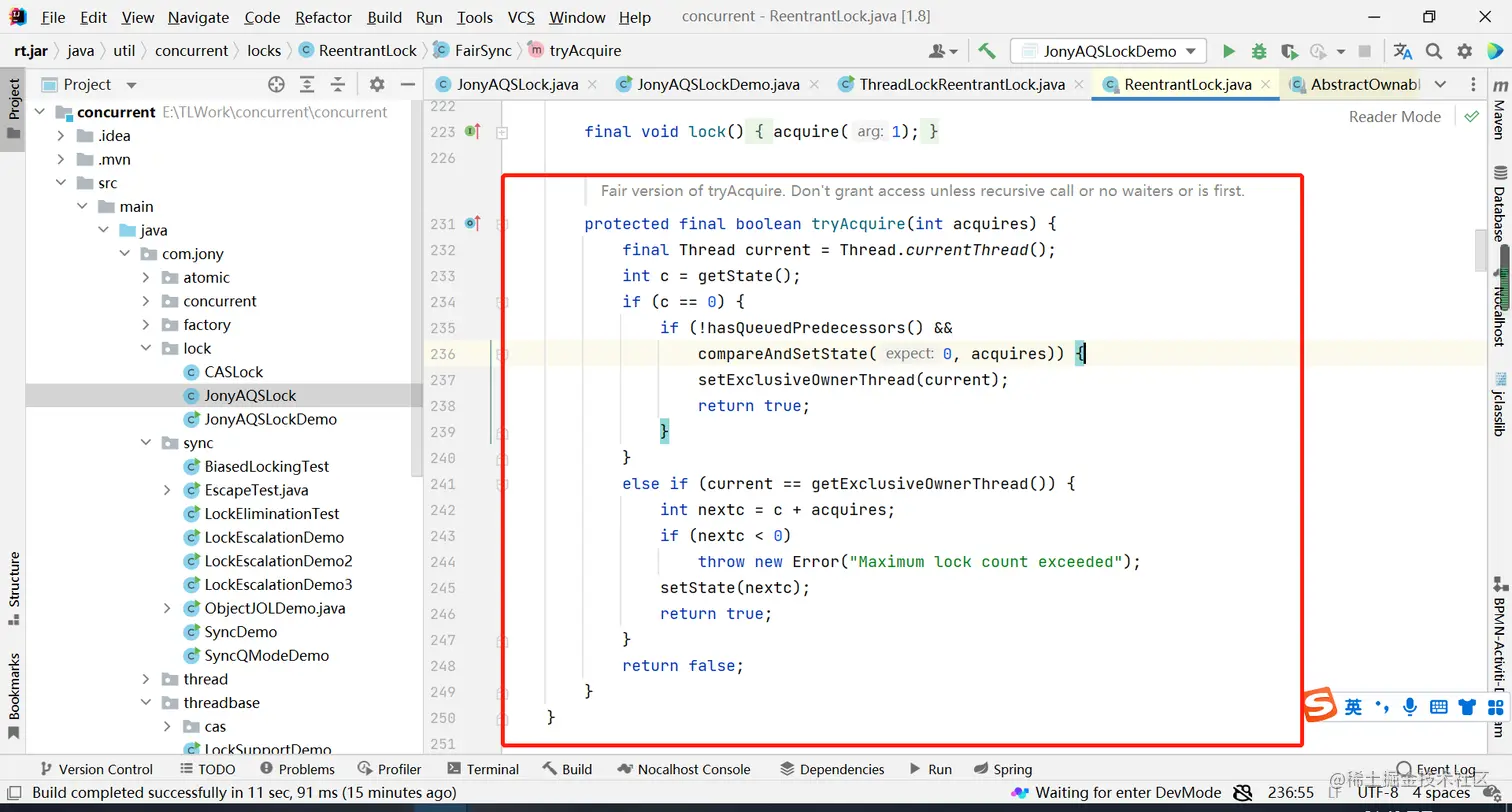Viewport: 1512px width, 812px height.
Task: Click the editor vertical scrollbar
Action: point(1480,250)
